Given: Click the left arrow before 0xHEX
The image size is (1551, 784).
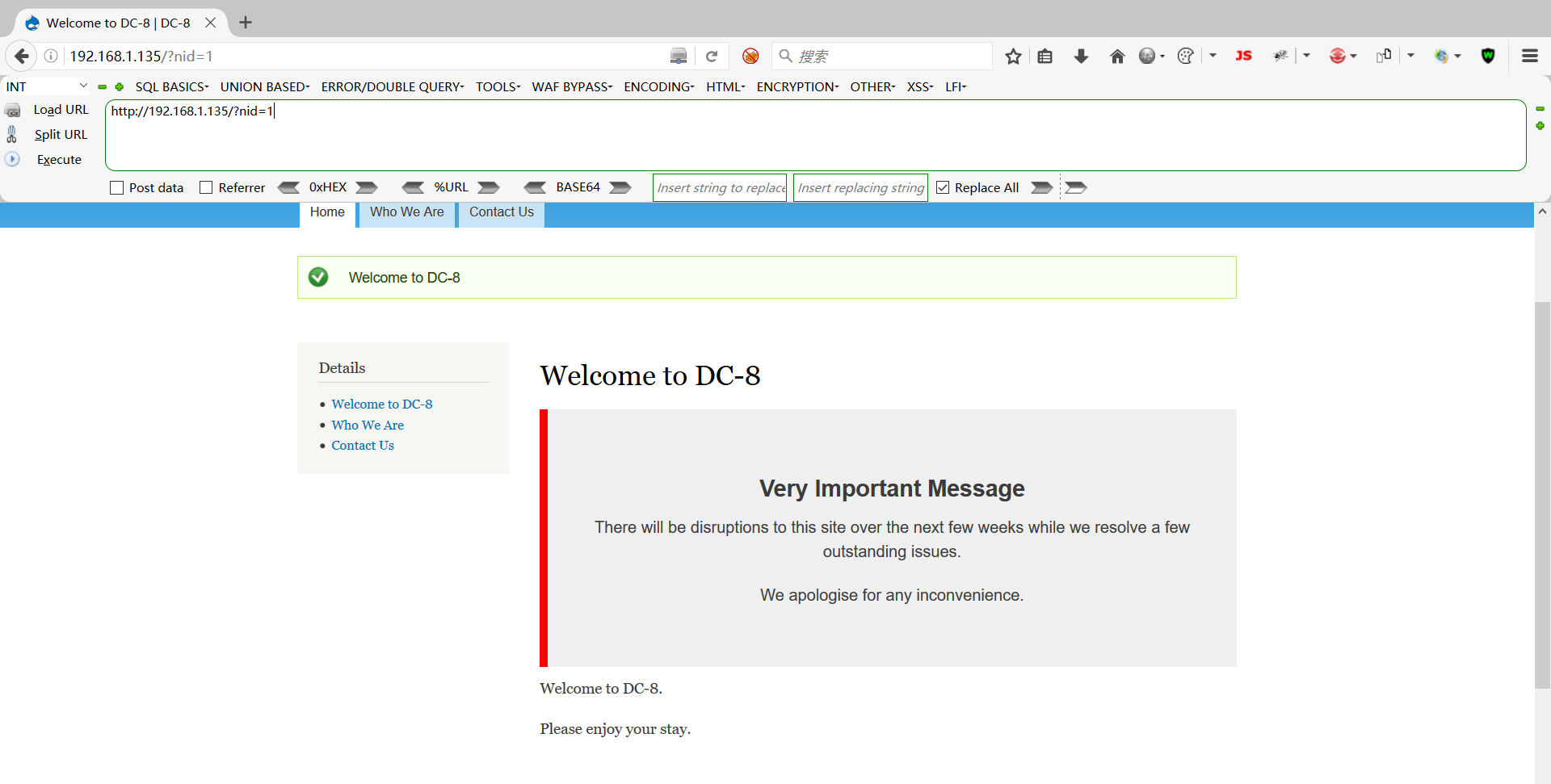Looking at the screenshot, I should point(288,187).
